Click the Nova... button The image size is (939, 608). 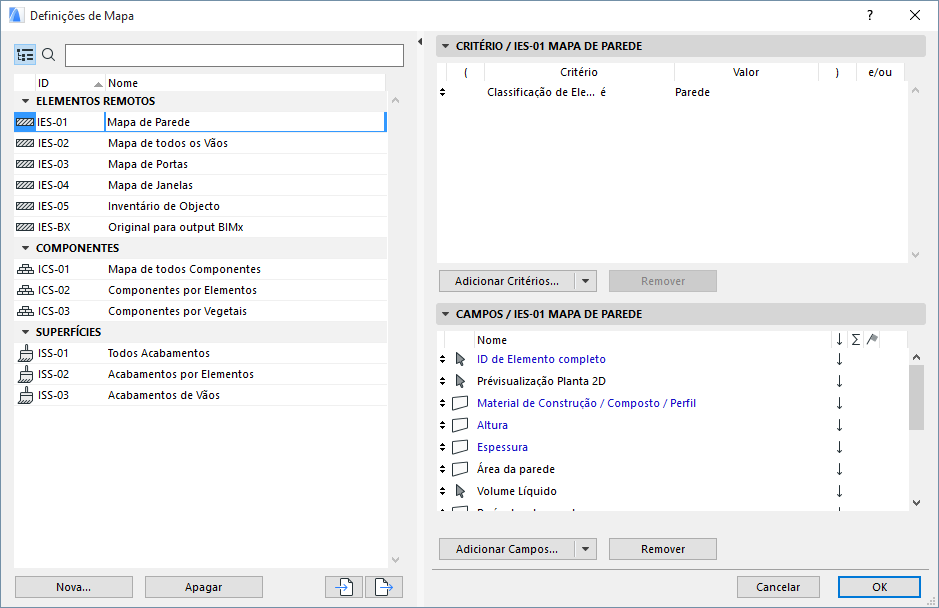click(x=74, y=587)
